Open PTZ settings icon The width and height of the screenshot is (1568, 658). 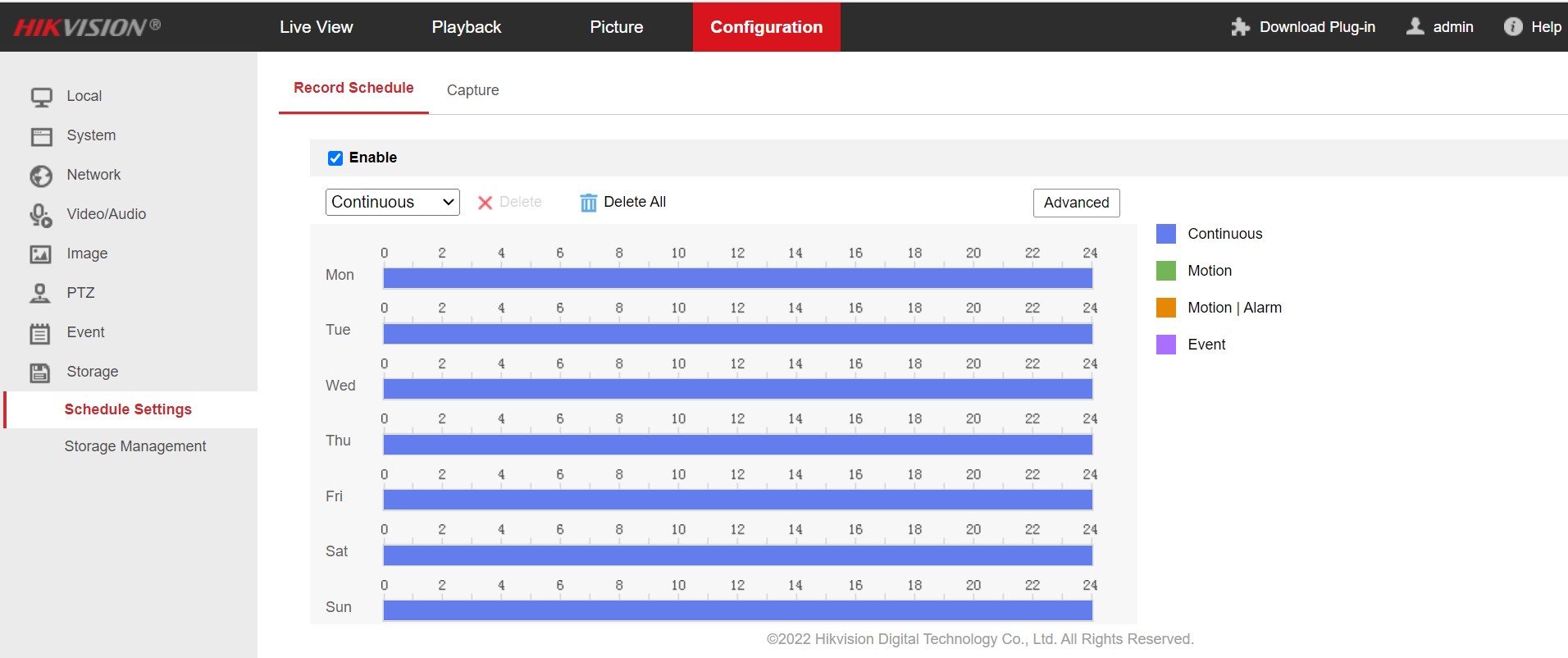point(40,294)
